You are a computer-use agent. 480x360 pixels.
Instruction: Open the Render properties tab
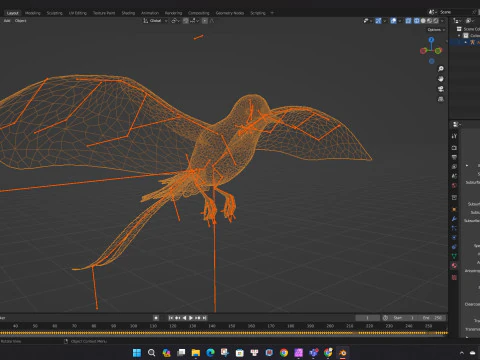454,147
